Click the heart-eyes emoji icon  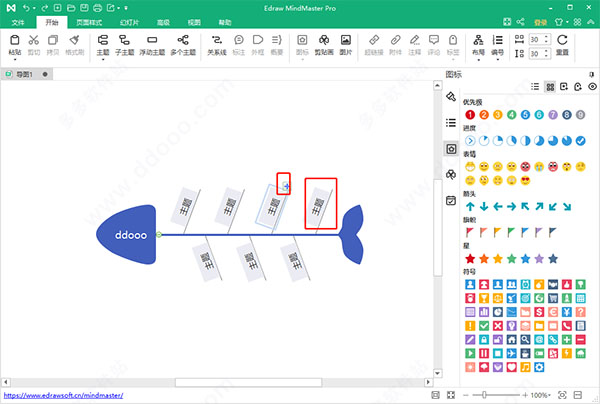click(525, 181)
